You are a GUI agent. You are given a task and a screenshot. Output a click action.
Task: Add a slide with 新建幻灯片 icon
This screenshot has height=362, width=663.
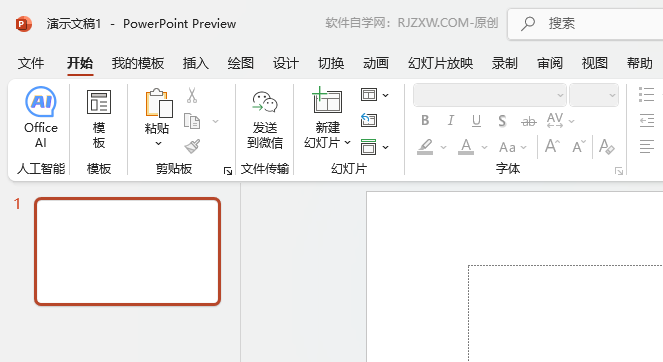coord(327,101)
